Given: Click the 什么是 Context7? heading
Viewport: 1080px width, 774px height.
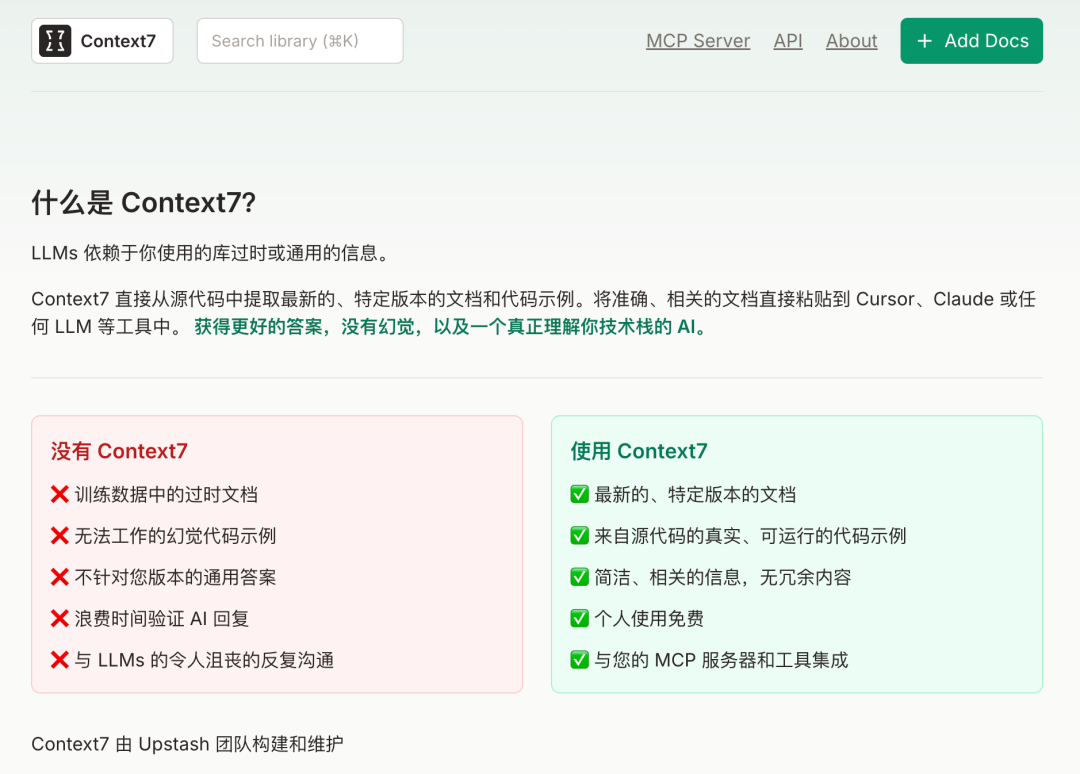Looking at the screenshot, I should click(x=144, y=203).
